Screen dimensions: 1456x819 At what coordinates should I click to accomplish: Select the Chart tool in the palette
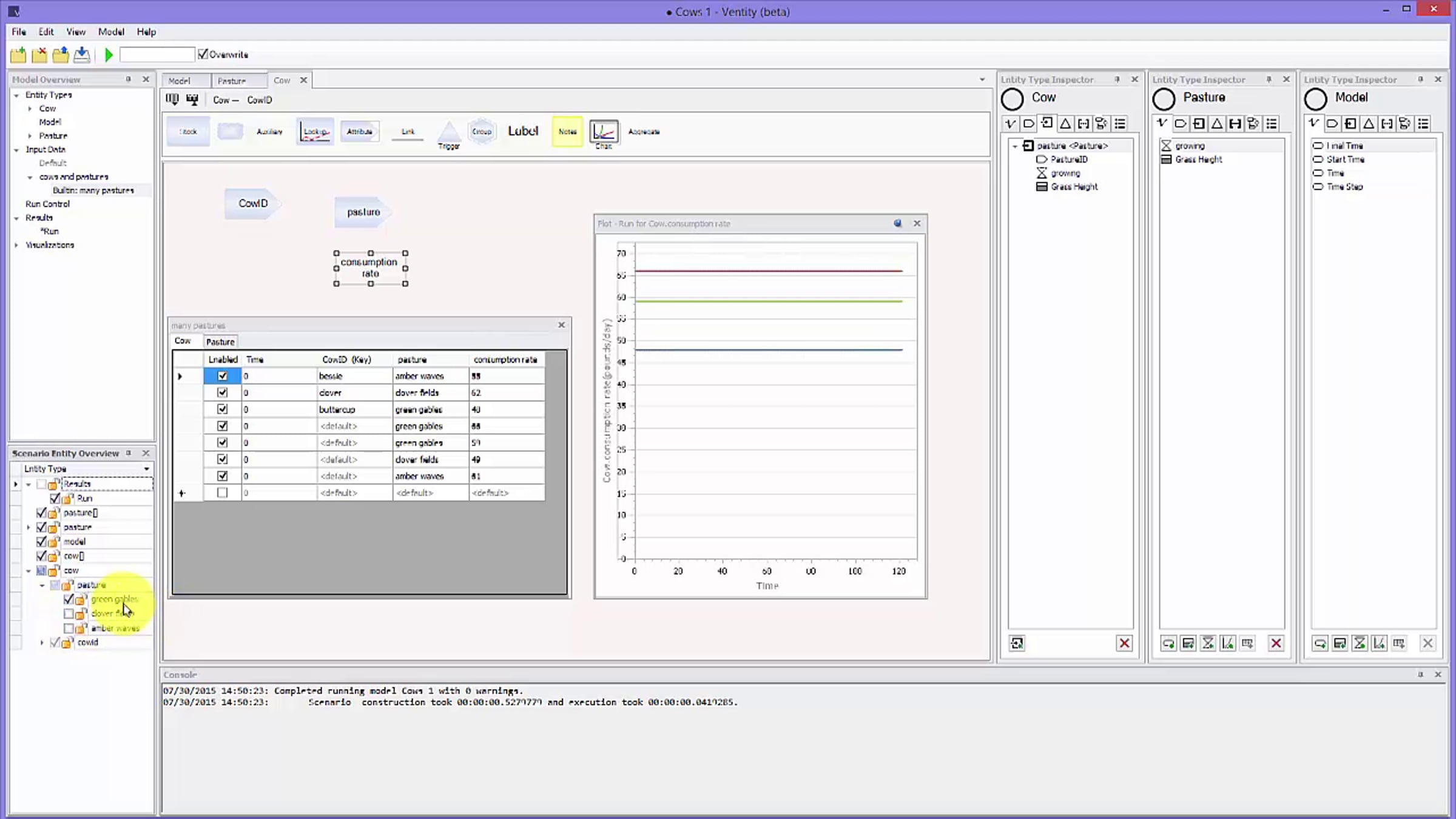click(x=604, y=134)
